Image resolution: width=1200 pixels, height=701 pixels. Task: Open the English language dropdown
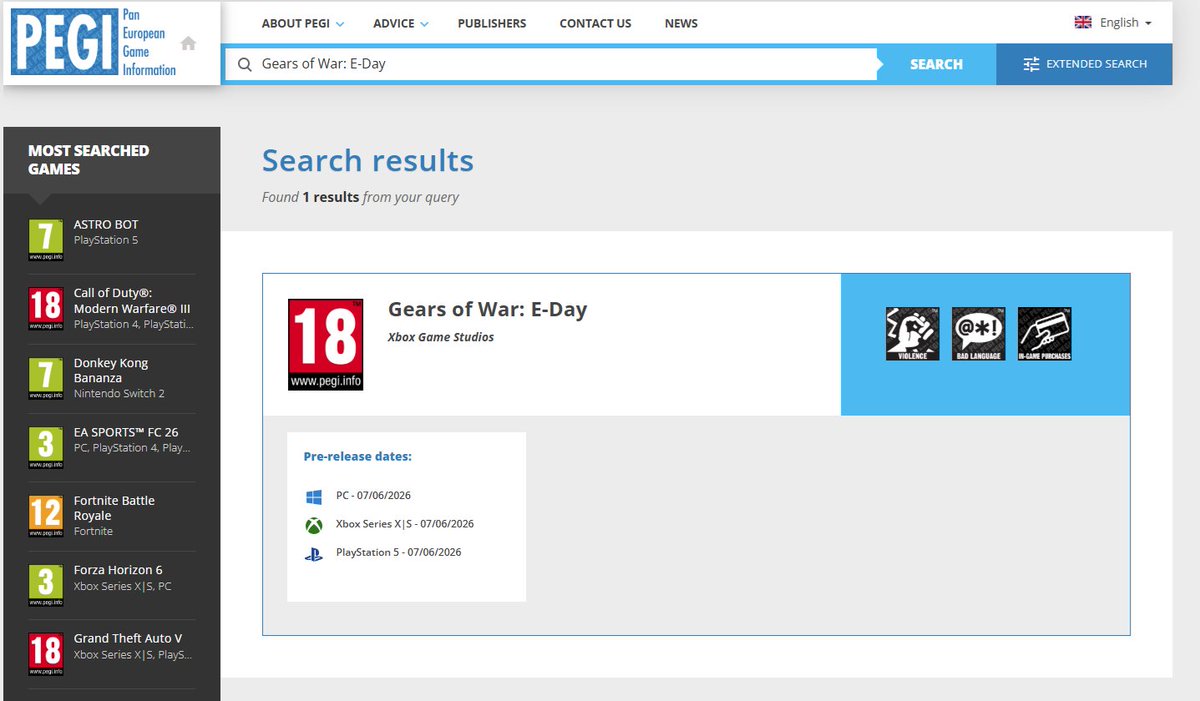[1113, 22]
